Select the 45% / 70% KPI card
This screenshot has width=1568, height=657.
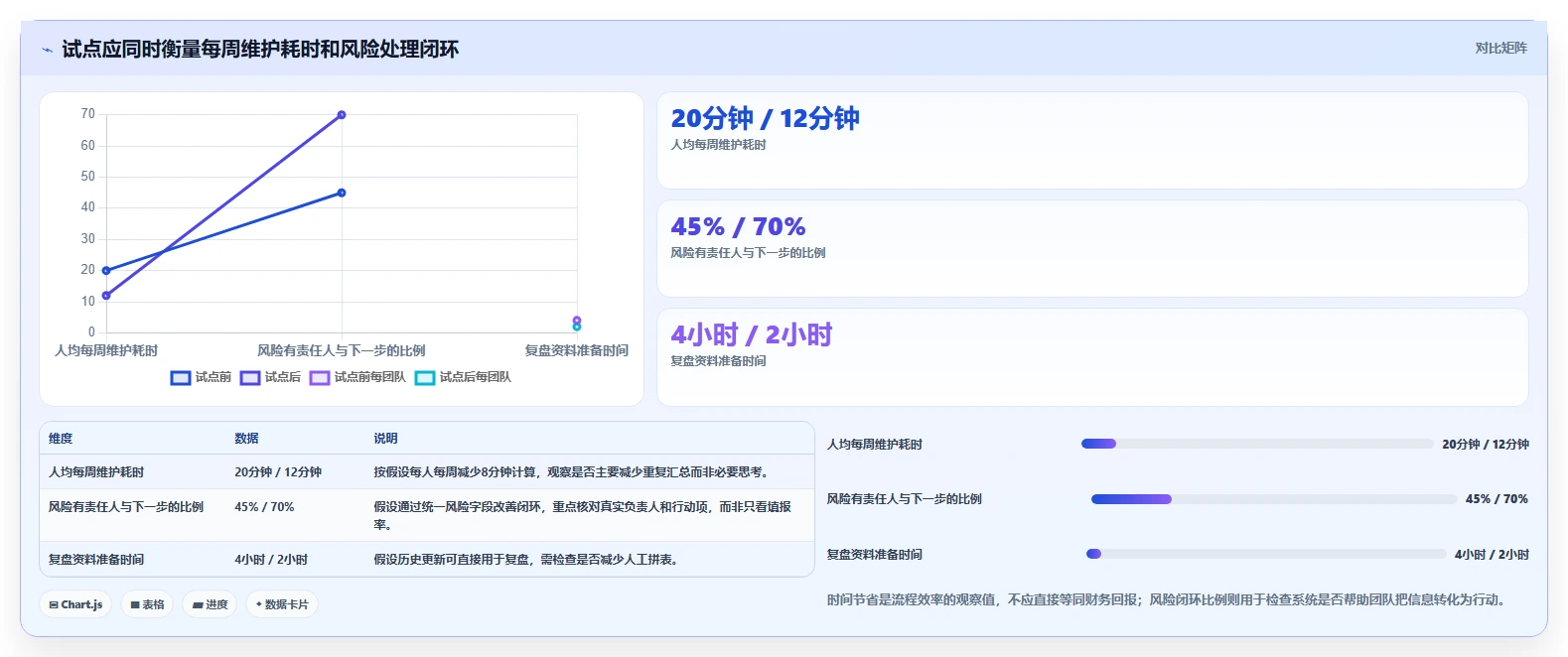click(x=1092, y=249)
